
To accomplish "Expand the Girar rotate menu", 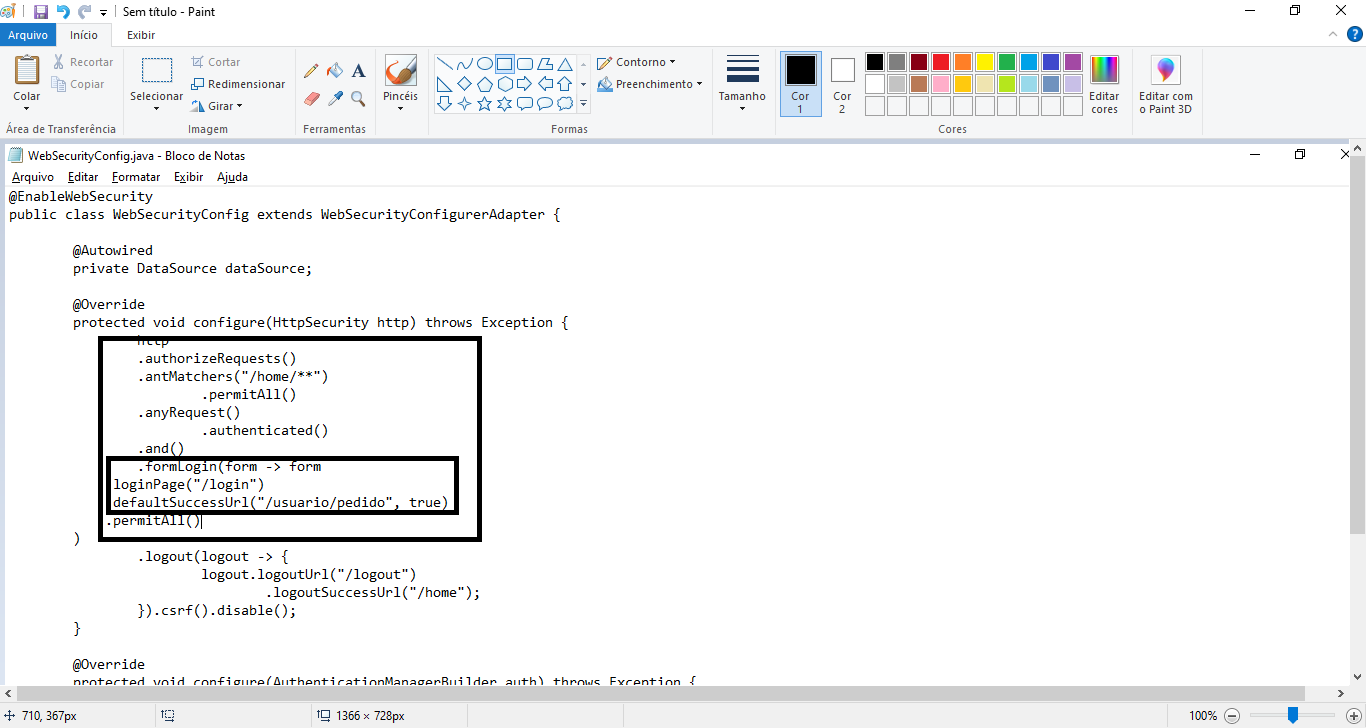I will (x=216, y=106).
